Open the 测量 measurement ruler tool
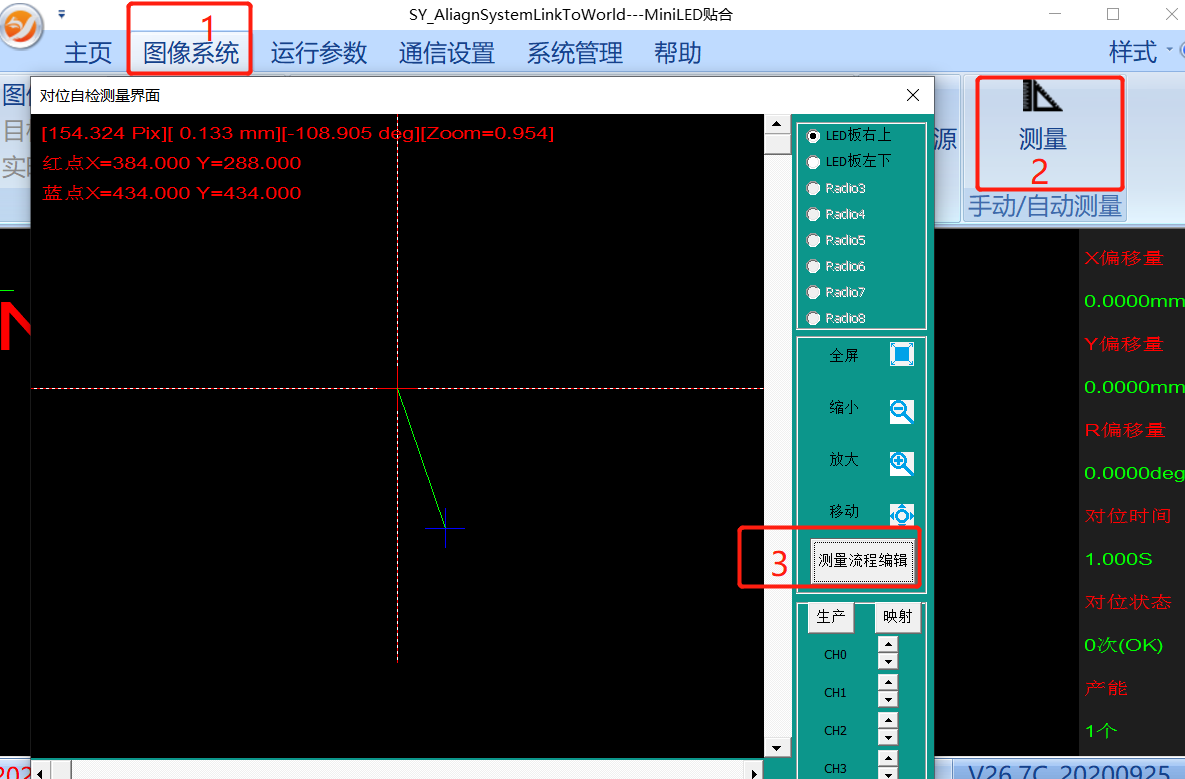This screenshot has width=1185, height=779. point(1043,120)
